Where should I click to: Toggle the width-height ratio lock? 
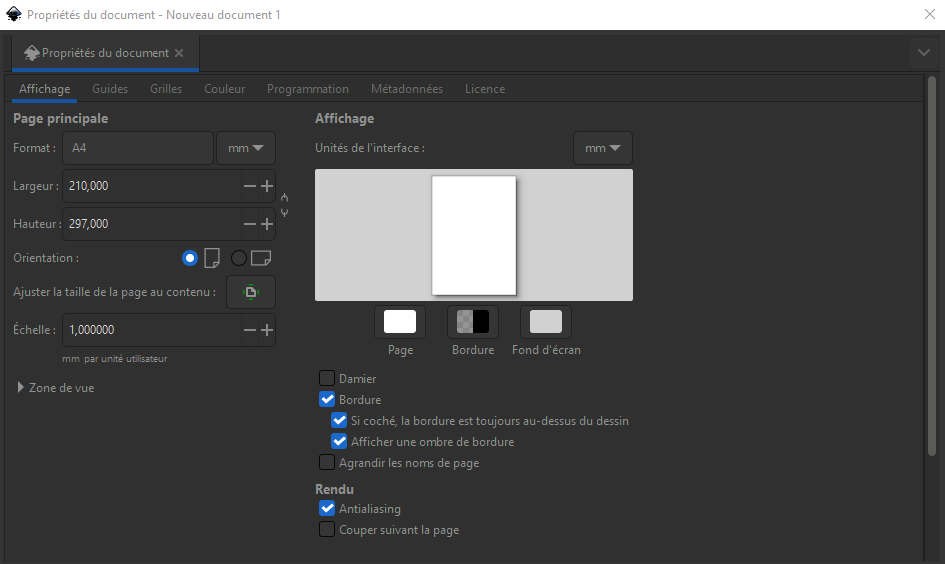click(284, 205)
